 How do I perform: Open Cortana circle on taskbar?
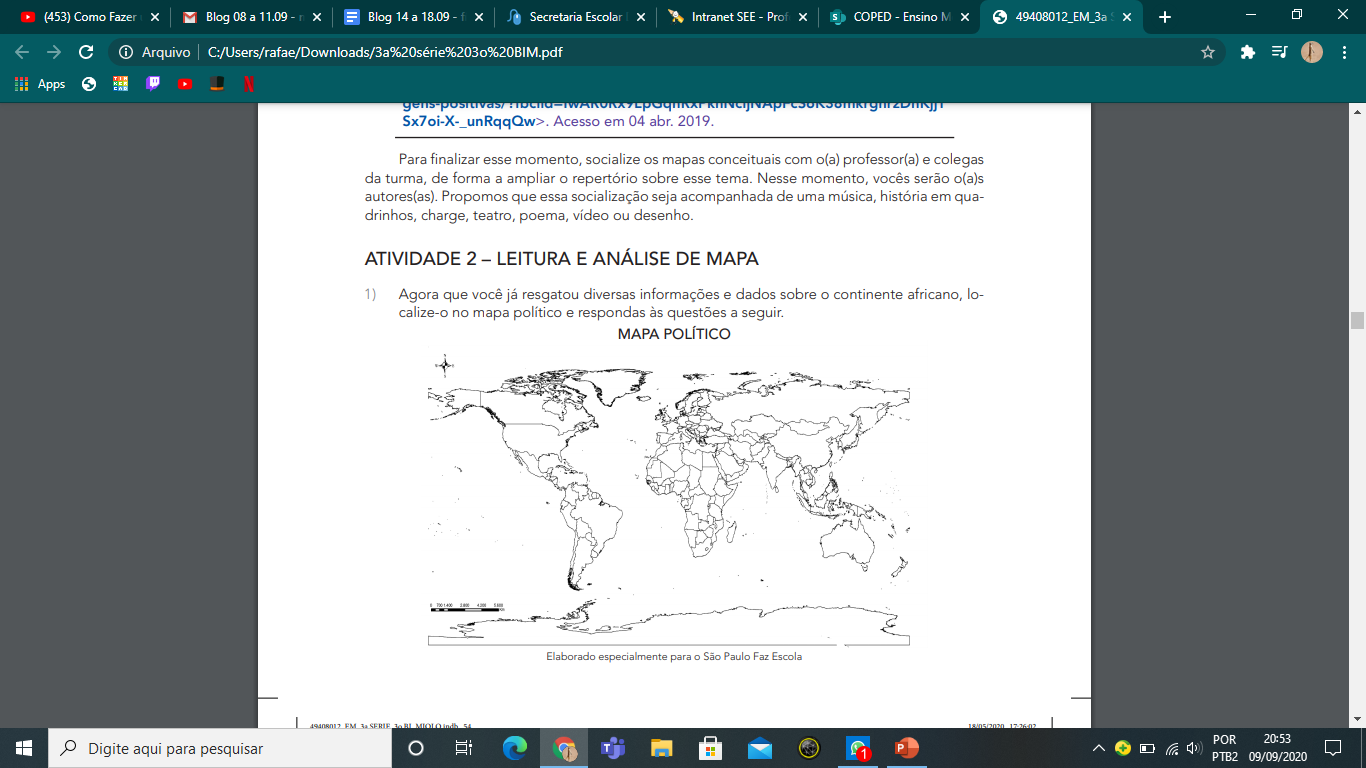click(x=416, y=748)
